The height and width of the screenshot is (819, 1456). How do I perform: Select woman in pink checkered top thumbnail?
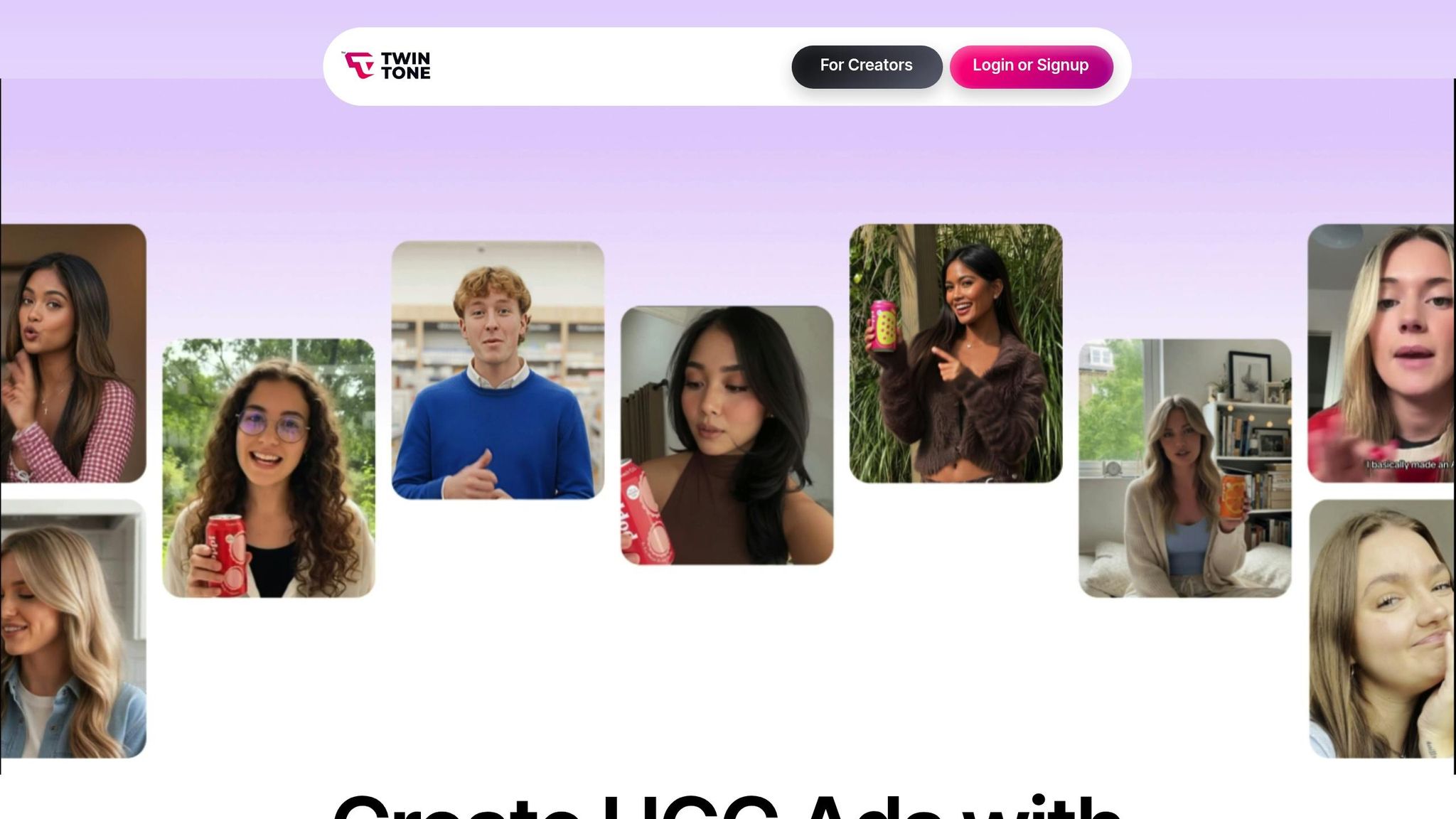(73, 353)
